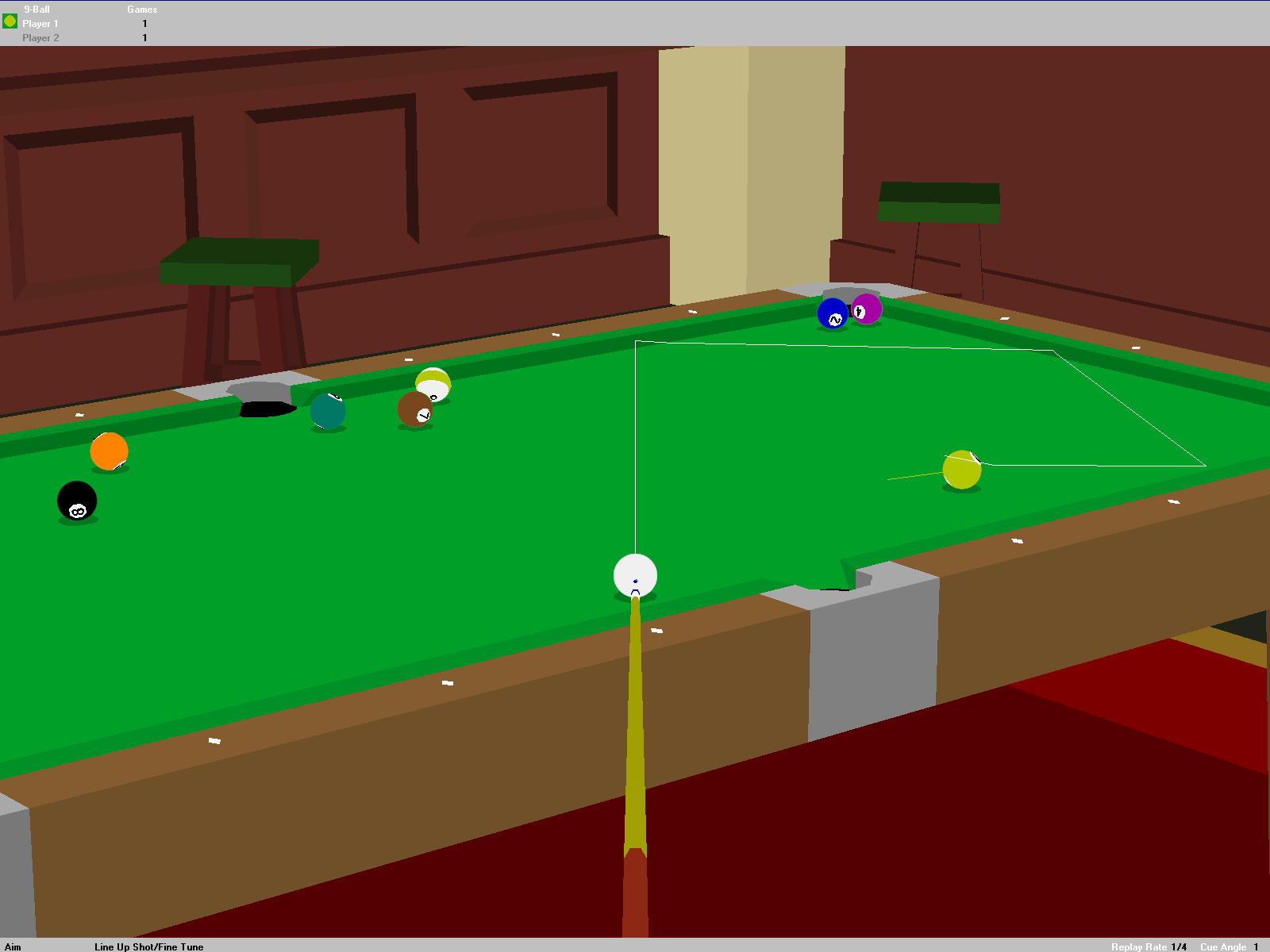Click the Player 1 score entry

pos(144,24)
